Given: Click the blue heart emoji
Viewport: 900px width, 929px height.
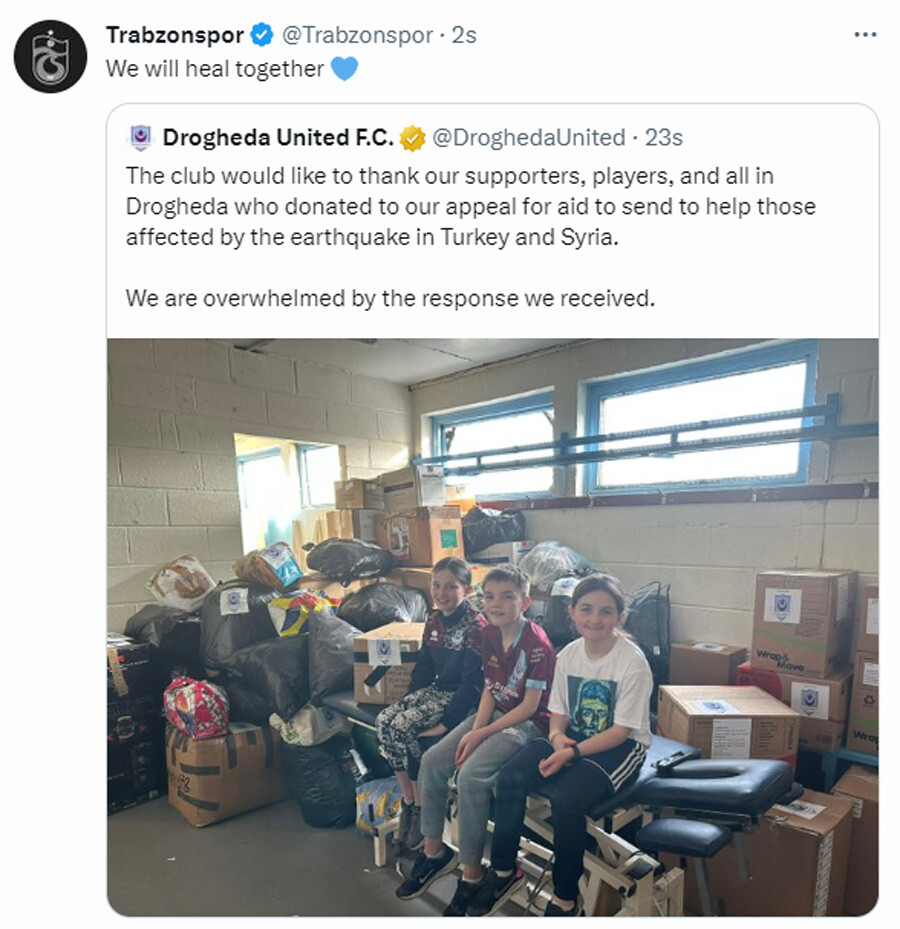Looking at the screenshot, I should pyautogui.click(x=344, y=68).
